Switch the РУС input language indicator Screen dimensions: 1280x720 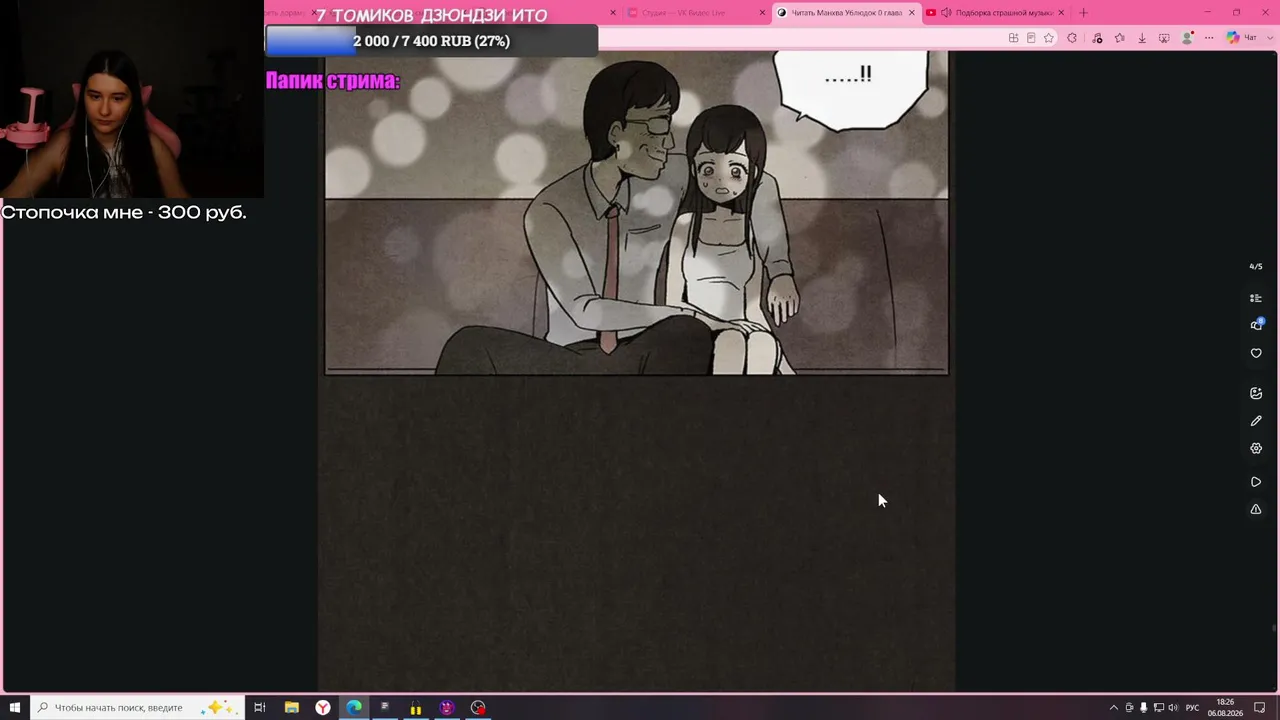(x=1192, y=708)
